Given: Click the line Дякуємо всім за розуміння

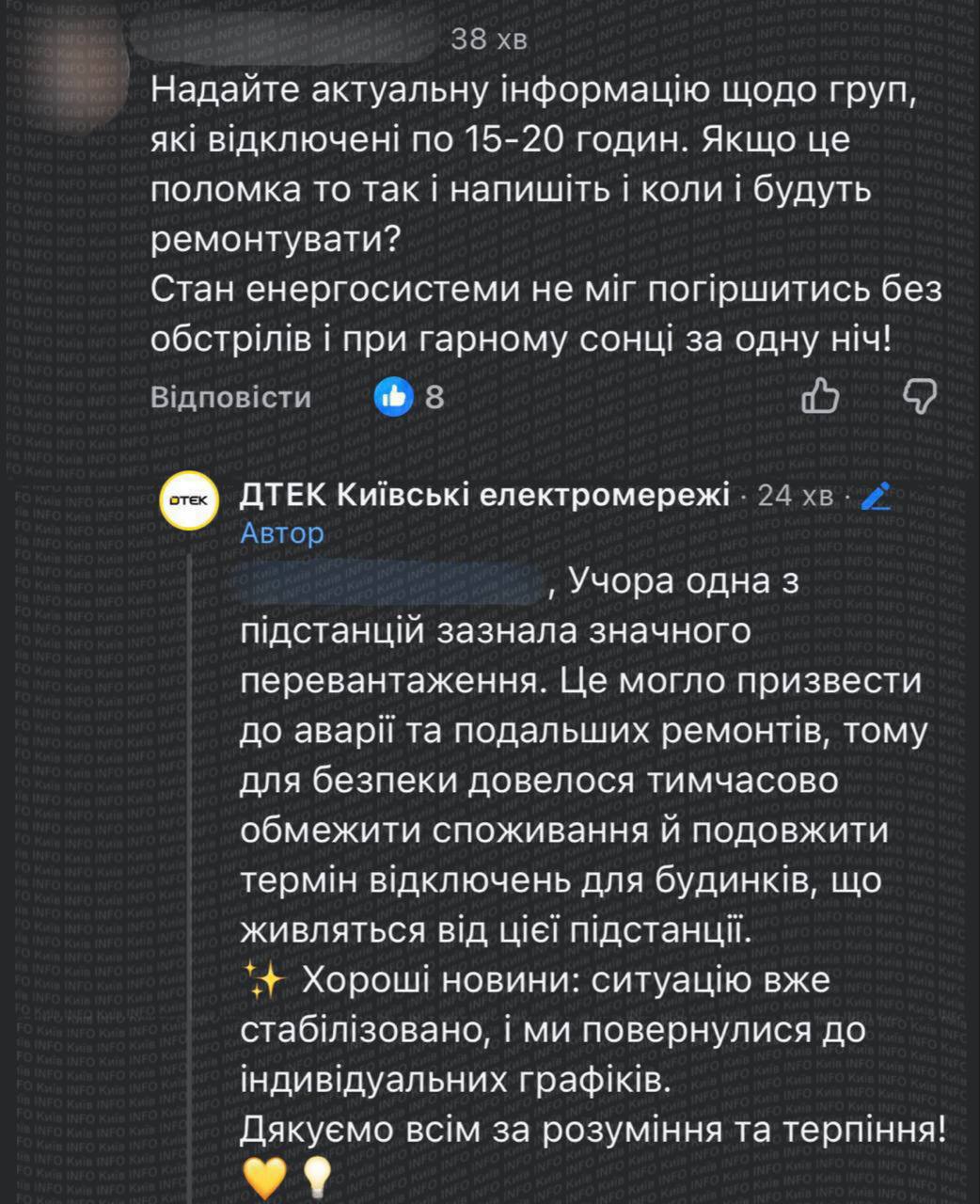Looking at the screenshot, I should (x=593, y=1128).
